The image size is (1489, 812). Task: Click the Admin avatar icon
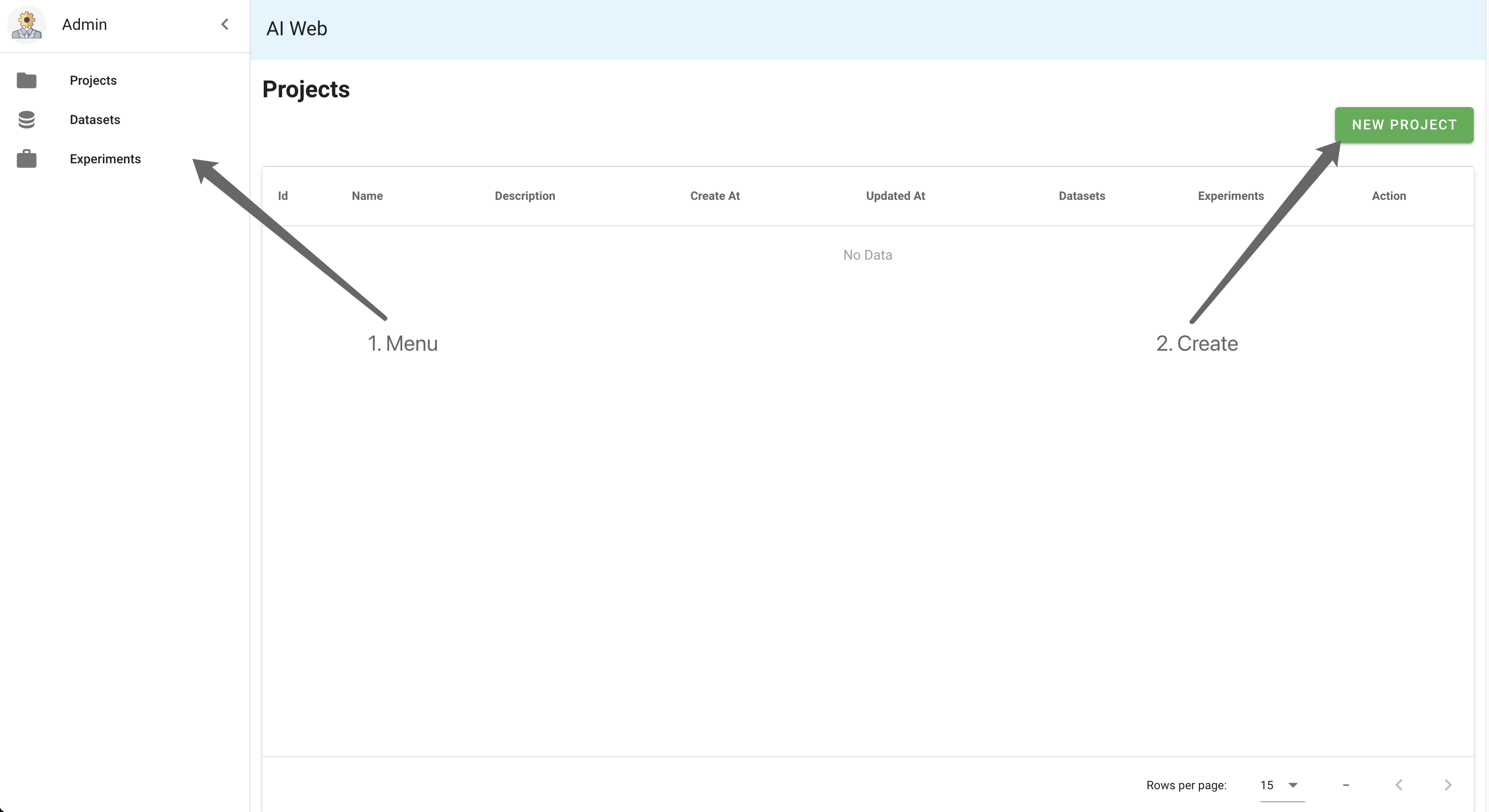[27, 25]
